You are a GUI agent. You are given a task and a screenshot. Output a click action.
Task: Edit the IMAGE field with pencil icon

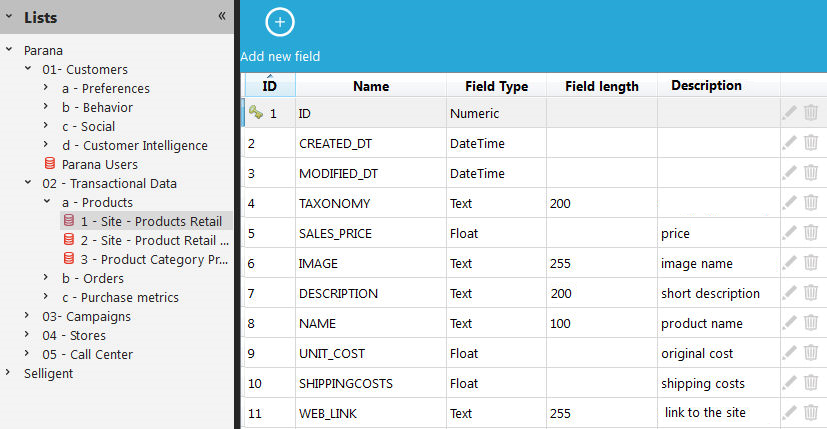click(790, 263)
